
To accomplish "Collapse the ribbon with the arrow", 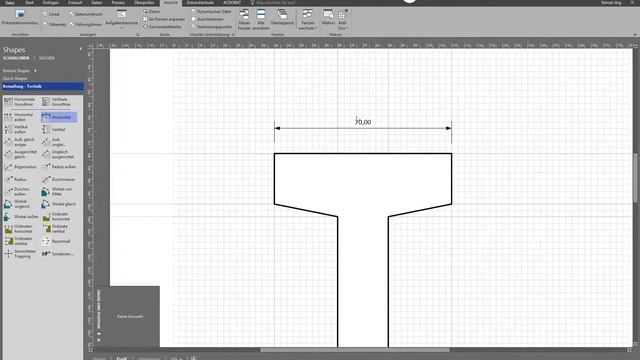I will click(635, 35).
